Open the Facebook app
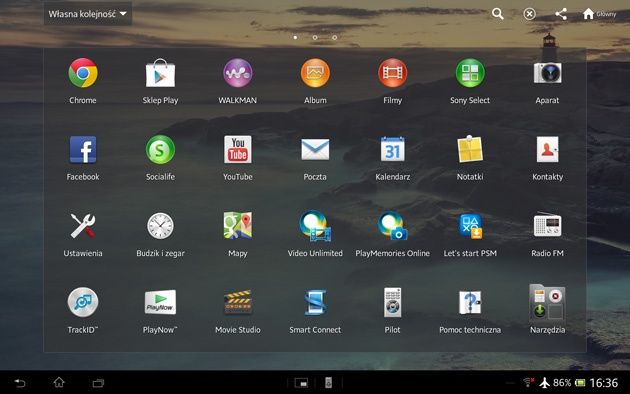630x394 pixels. 83,149
